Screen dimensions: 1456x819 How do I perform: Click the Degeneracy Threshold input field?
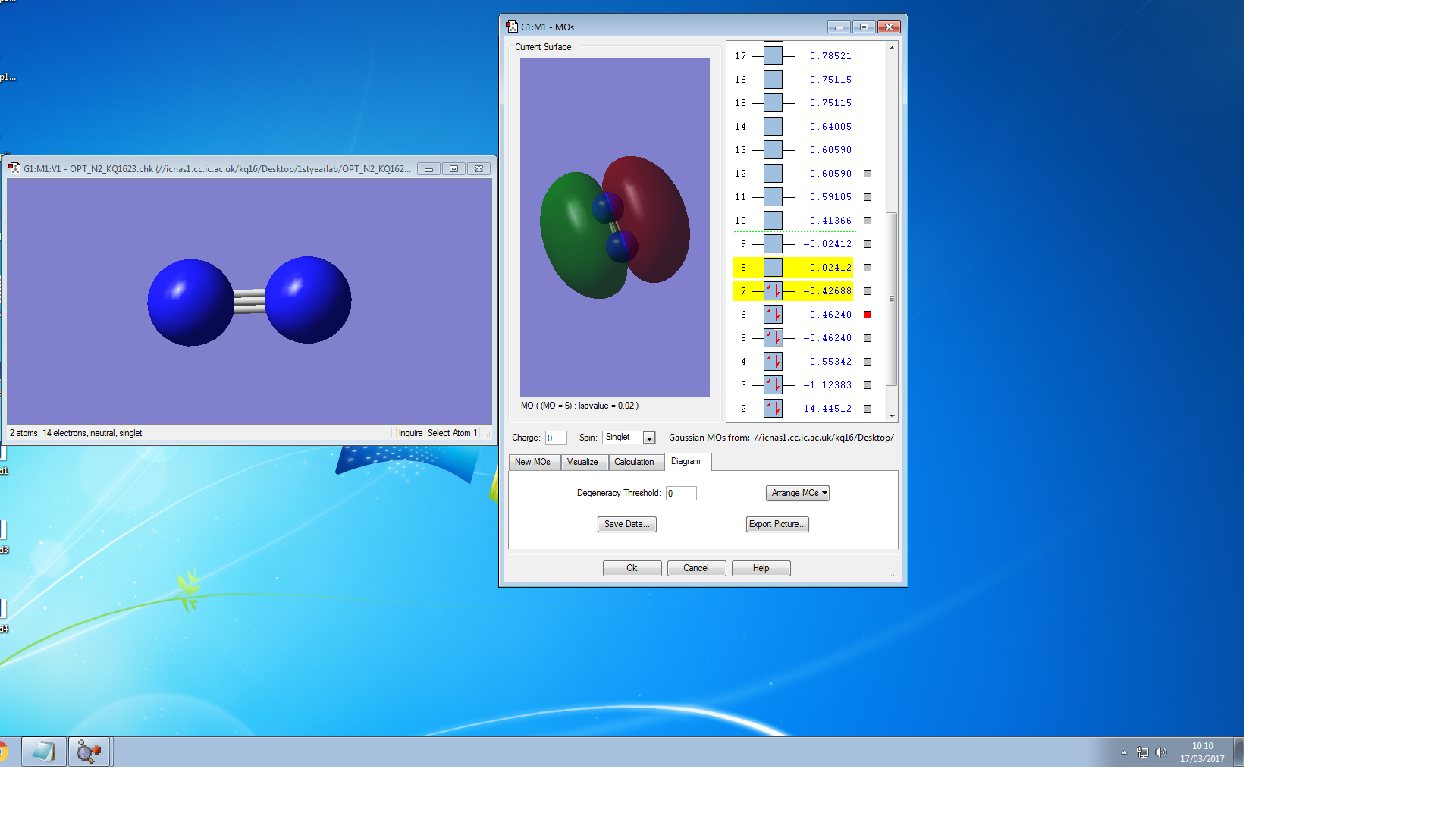(681, 493)
